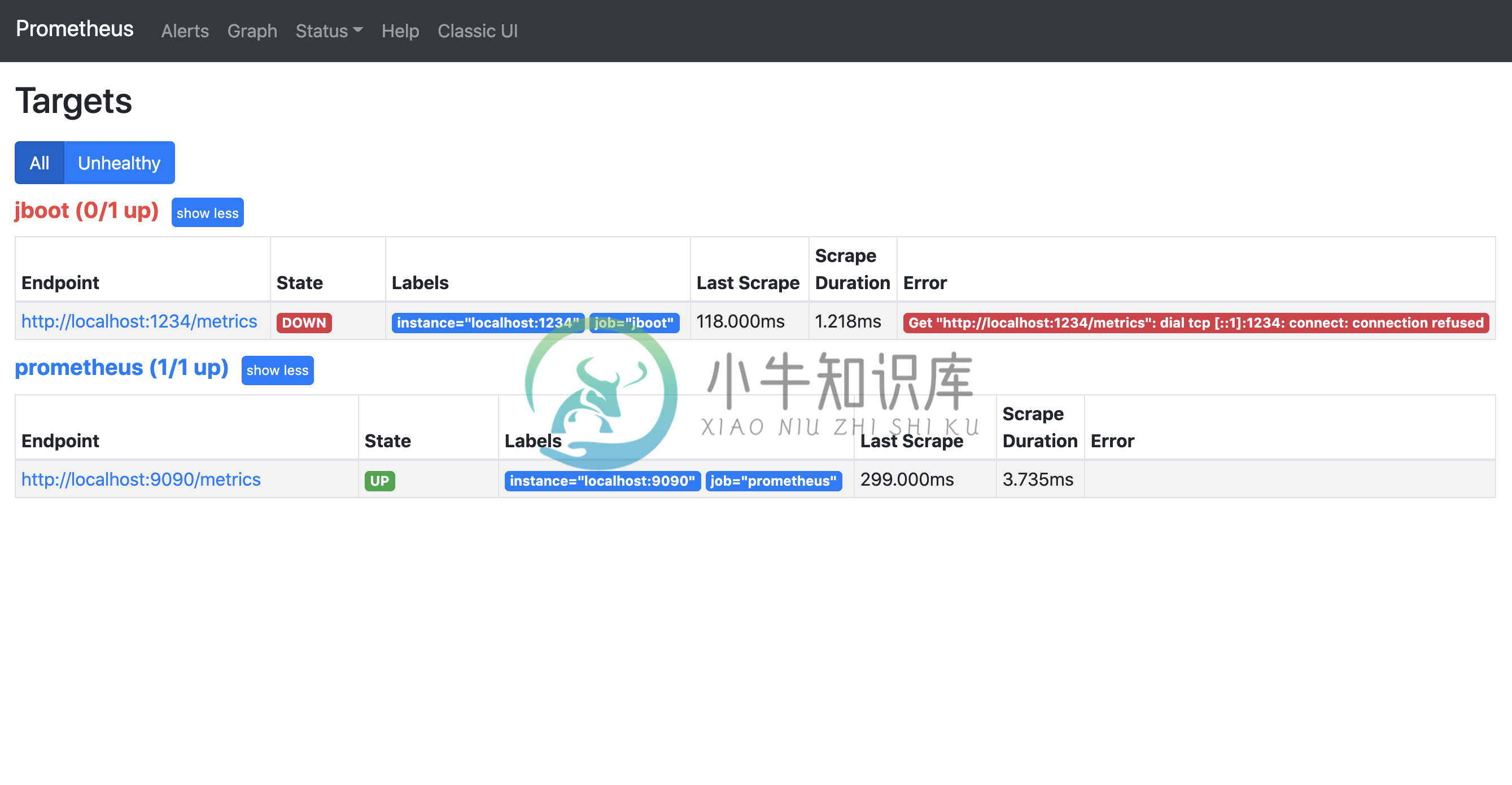1512x785 pixels.
Task: Click the Prometheus logo in top navbar
Action: click(x=74, y=30)
